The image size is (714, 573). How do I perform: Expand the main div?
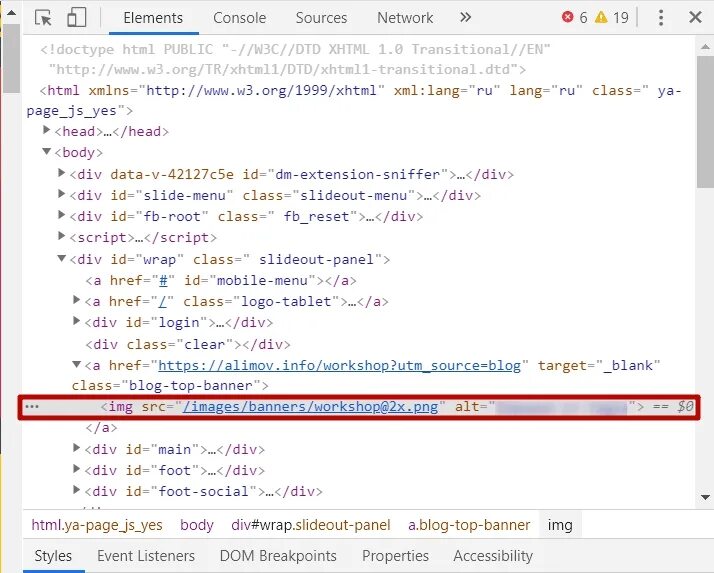76,448
